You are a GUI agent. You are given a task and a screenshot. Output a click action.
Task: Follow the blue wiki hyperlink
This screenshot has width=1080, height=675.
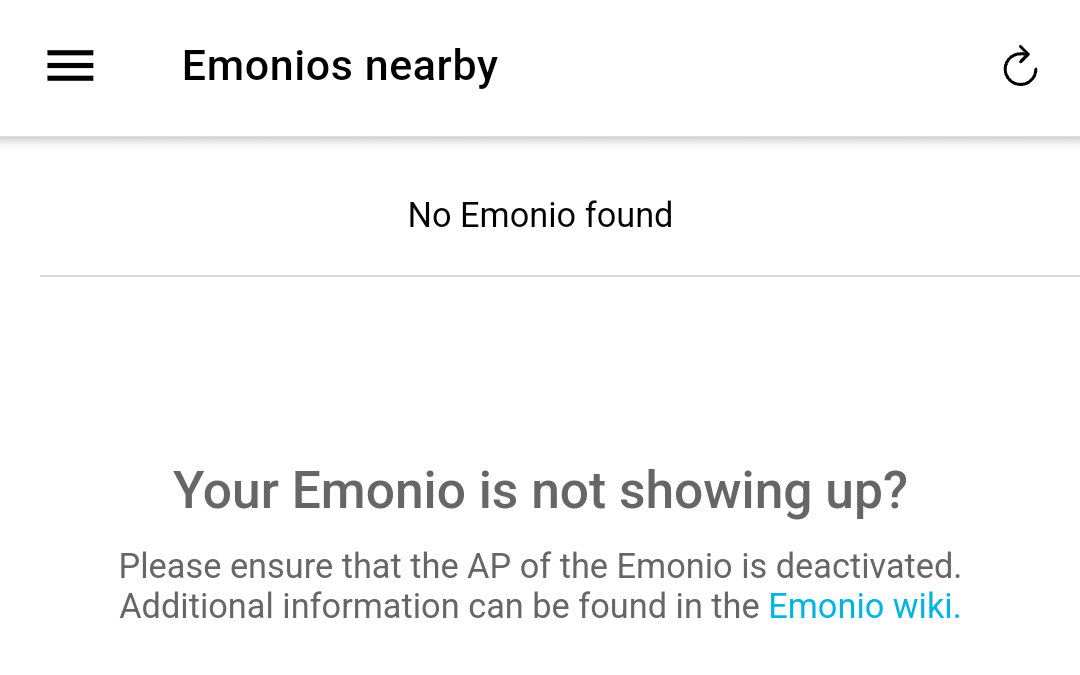[x=864, y=606]
